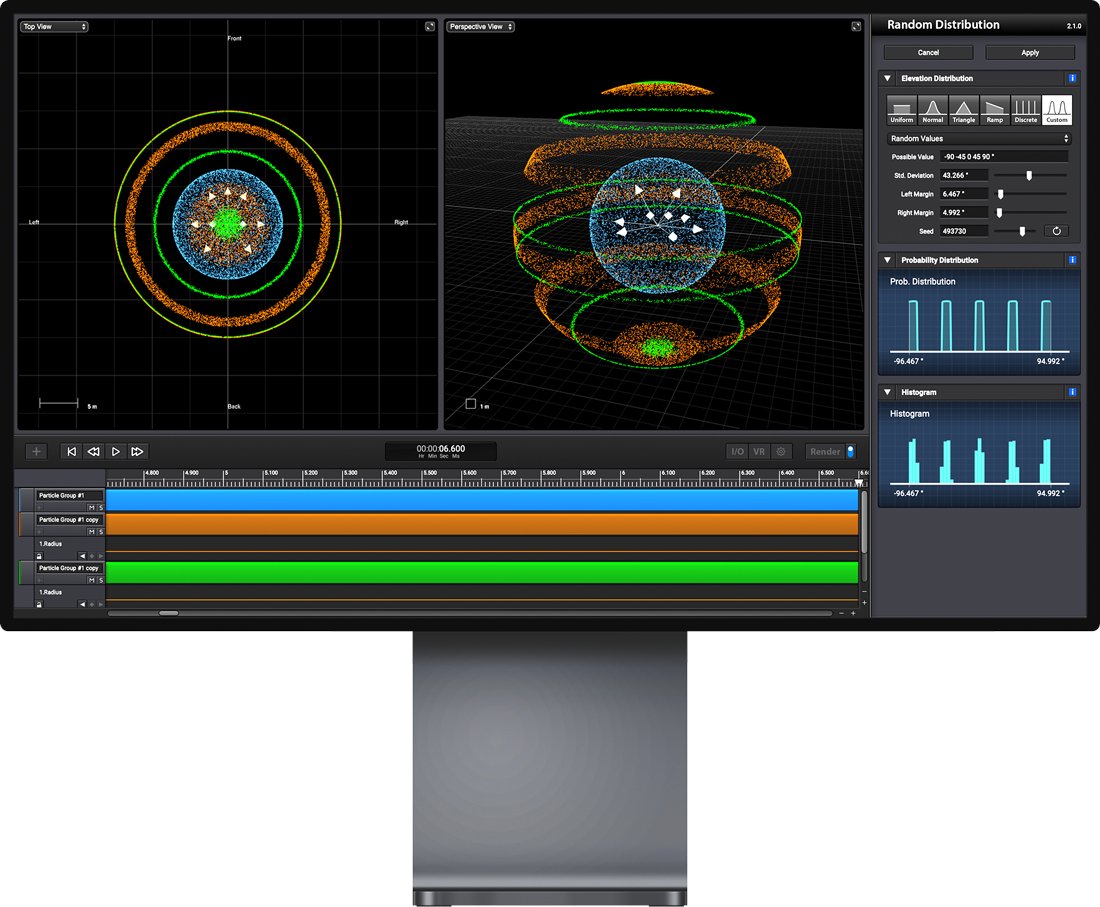Viewport: 1100px width, 907px height.
Task: Select the Custom distribution shape
Action: pyautogui.click(x=1057, y=110)
